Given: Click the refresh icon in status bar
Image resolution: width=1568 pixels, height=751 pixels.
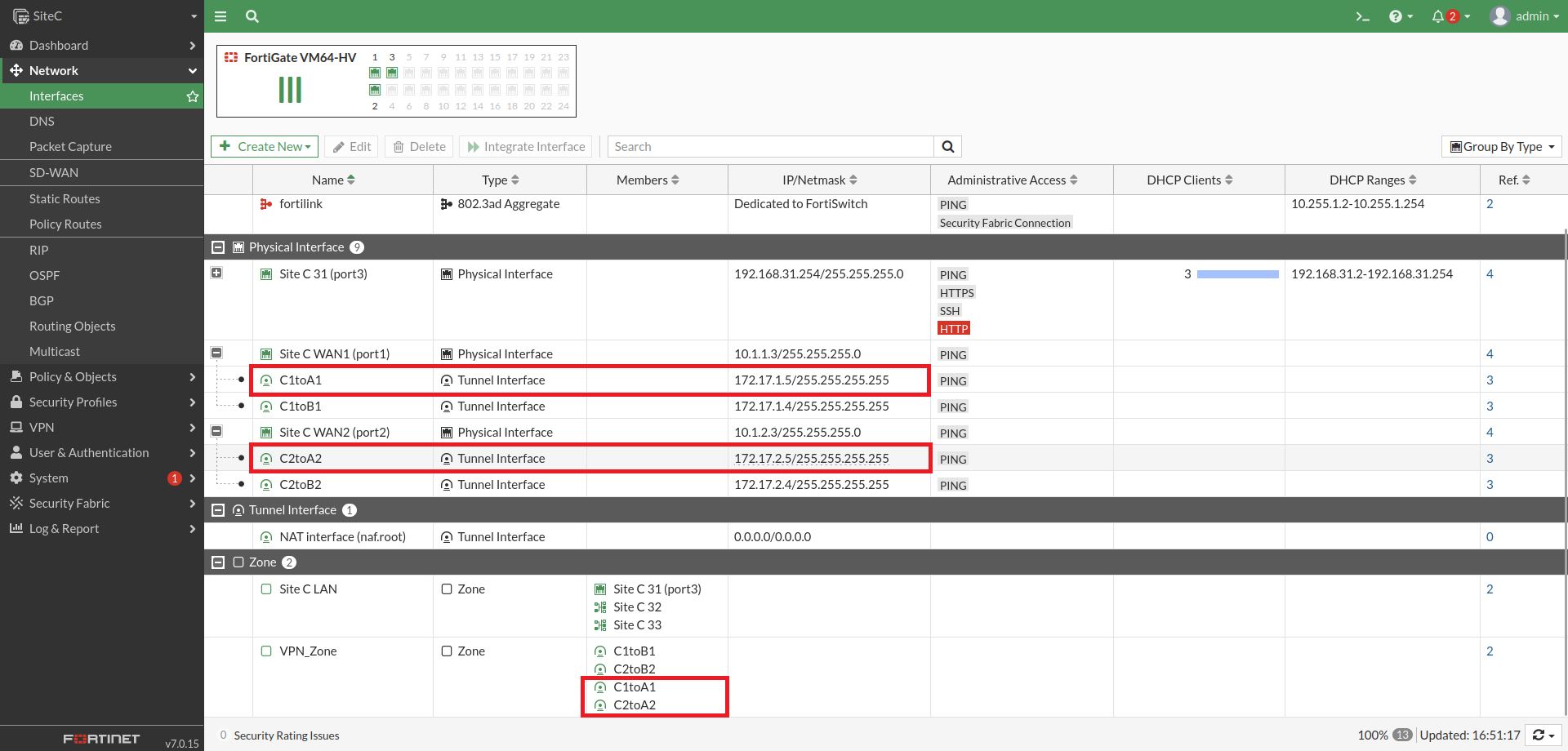Looking at the screenshot, I should 1543,735.
